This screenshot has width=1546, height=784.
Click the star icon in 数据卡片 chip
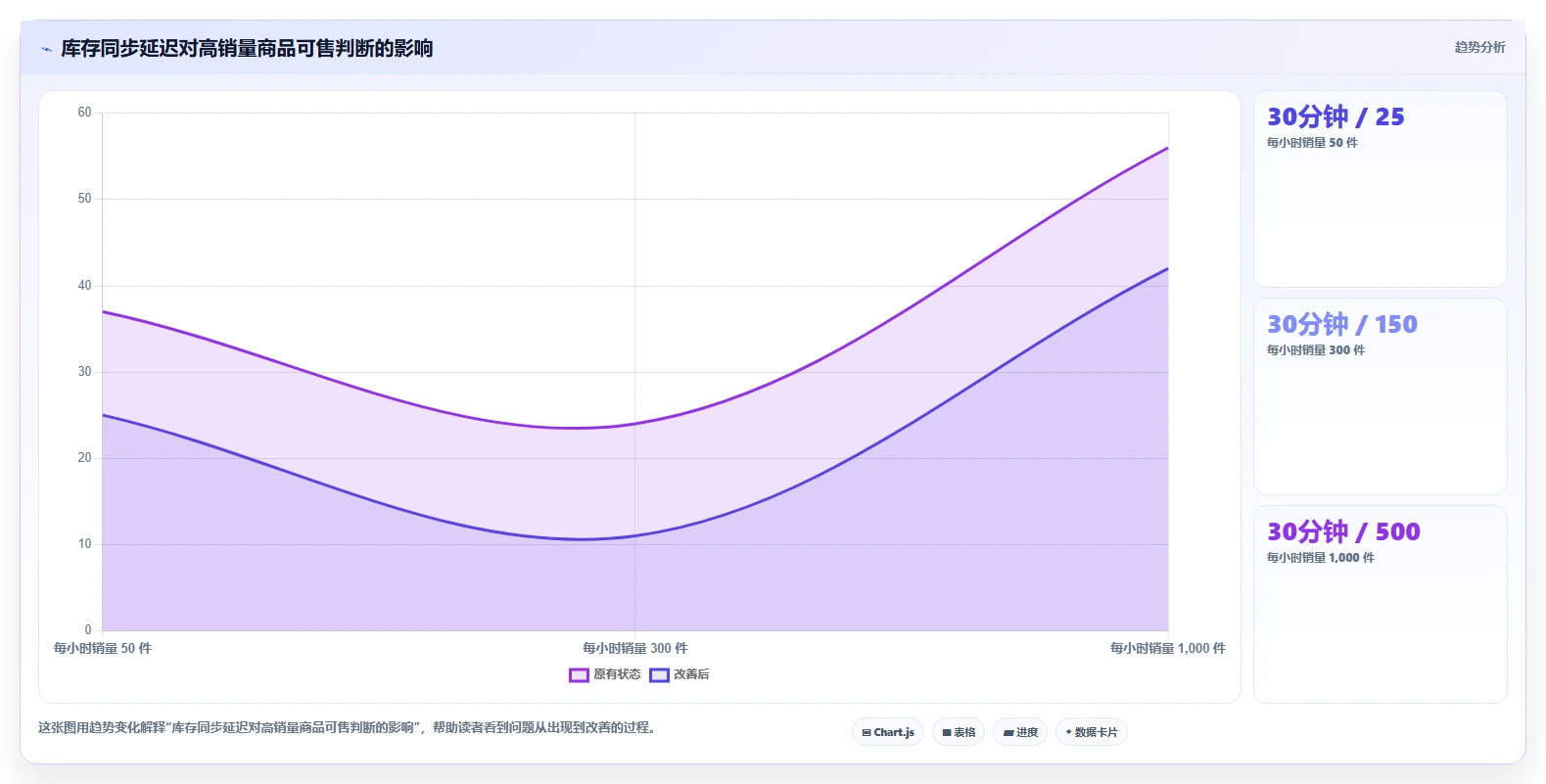[1068, 732]
